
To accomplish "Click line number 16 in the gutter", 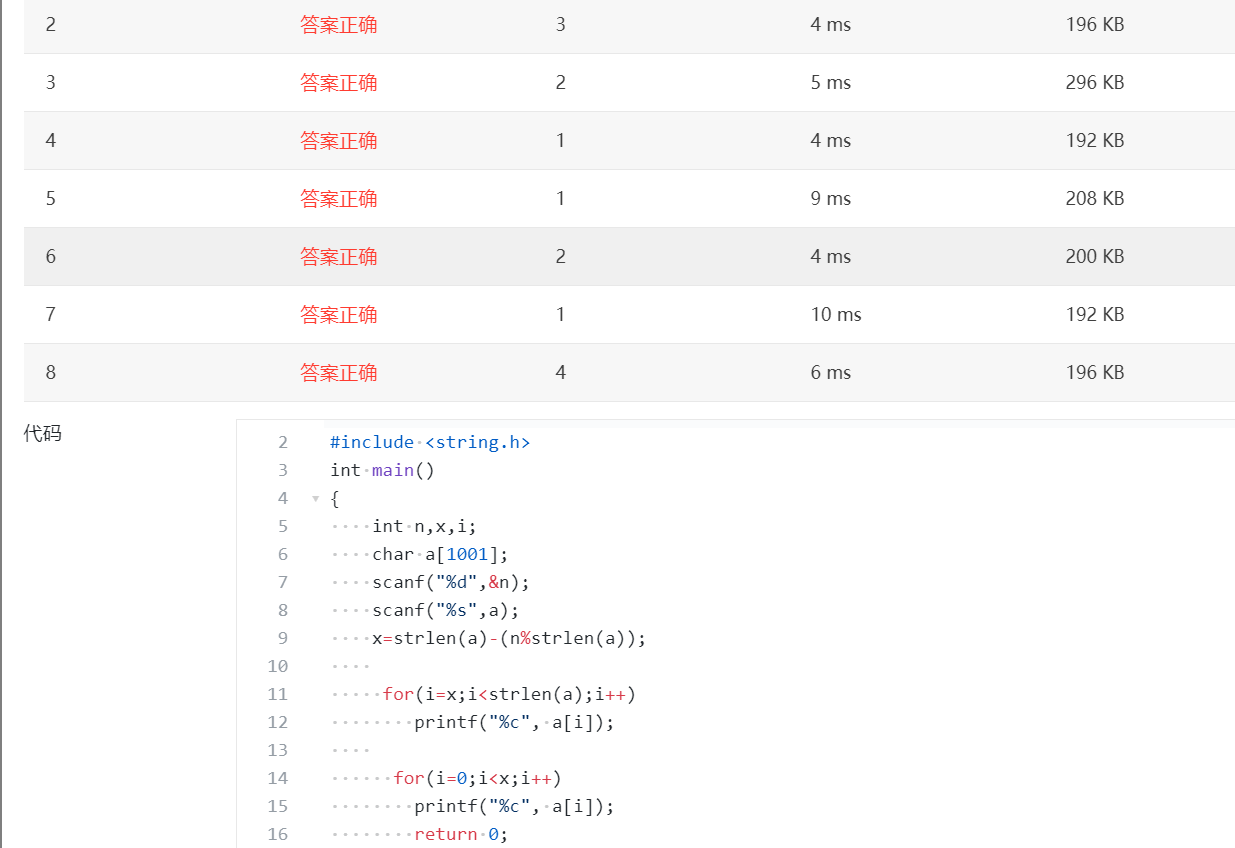I will point(277,834).
